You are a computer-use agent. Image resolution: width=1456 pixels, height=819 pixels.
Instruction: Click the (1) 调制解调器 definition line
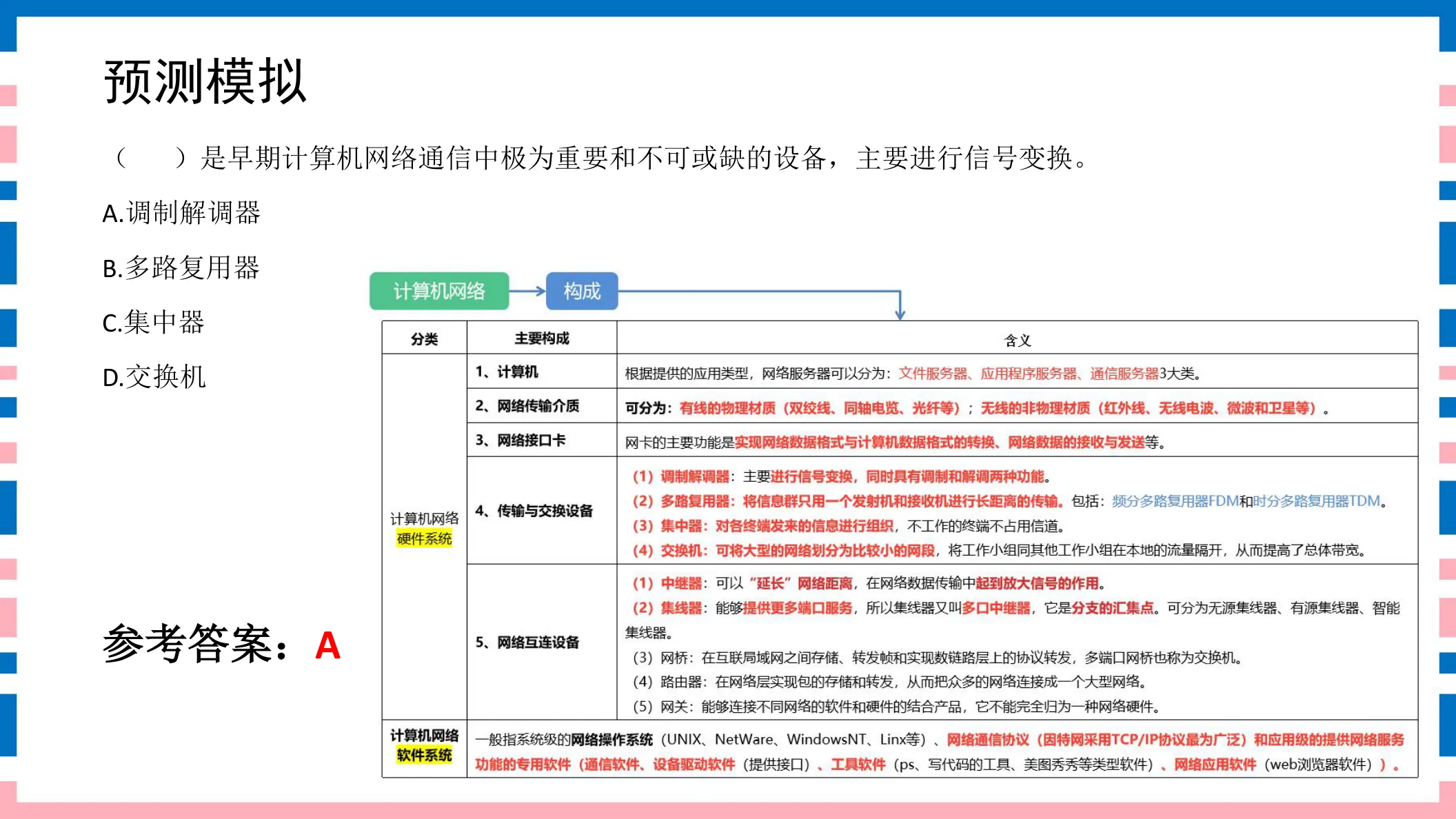click(841, 476)
